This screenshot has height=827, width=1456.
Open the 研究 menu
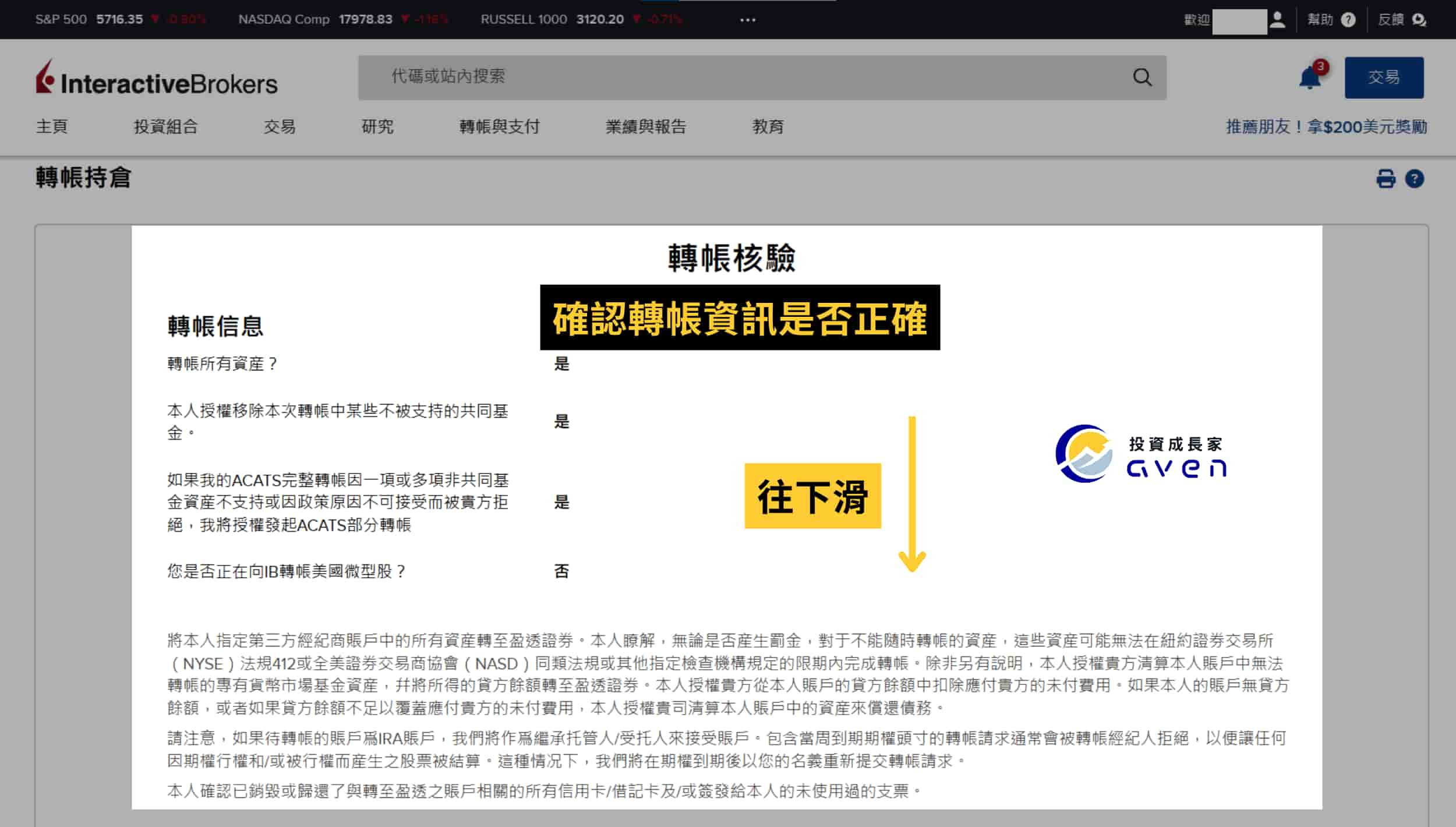pos(377,126)
